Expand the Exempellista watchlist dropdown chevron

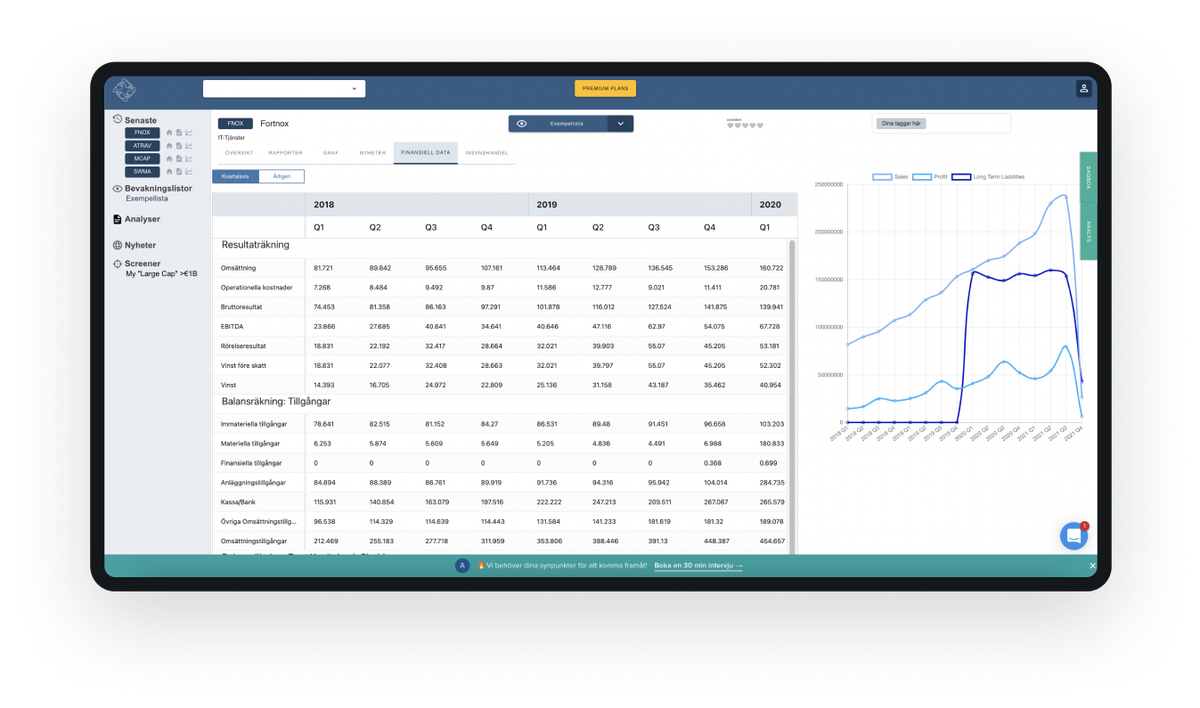(620, 124)
